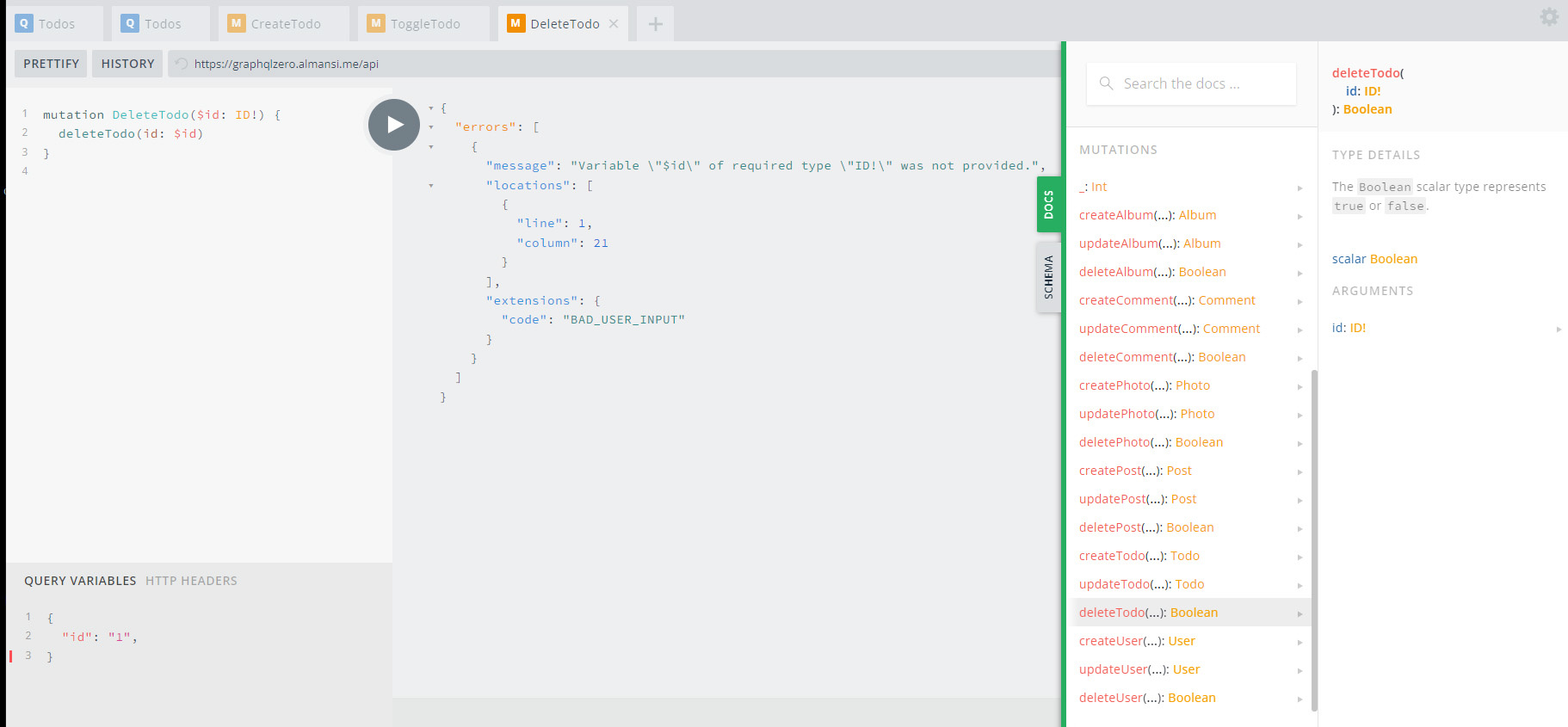The image size is (1568, 727).
Task: Click the PRETTIFY button
Action: [51, 64]
